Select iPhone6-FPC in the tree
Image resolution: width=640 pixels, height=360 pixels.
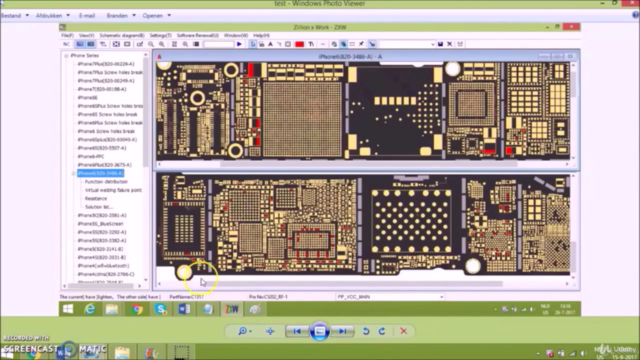pyautogui.click(x=91, y=156)
